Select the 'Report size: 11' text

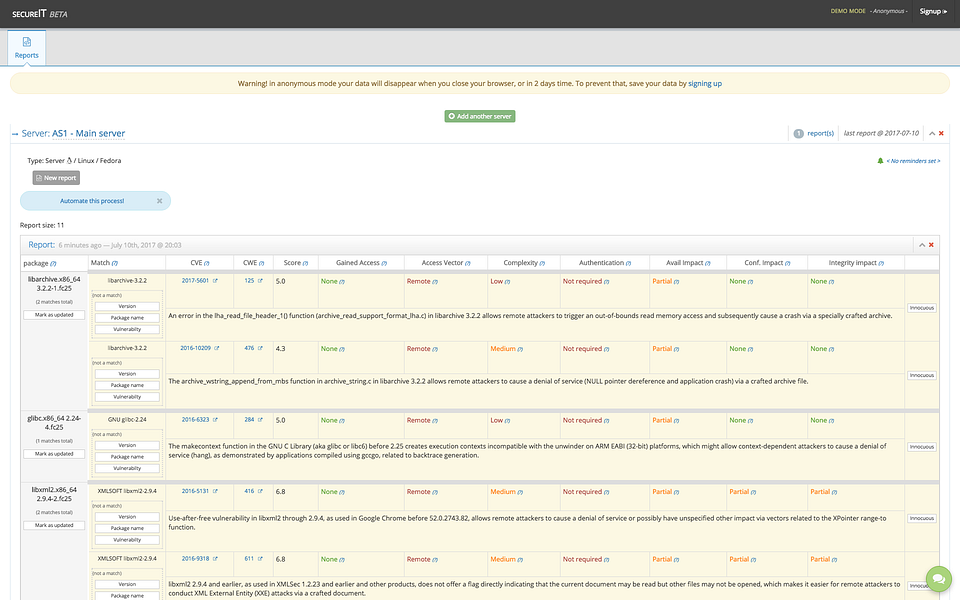pos(42,225)
